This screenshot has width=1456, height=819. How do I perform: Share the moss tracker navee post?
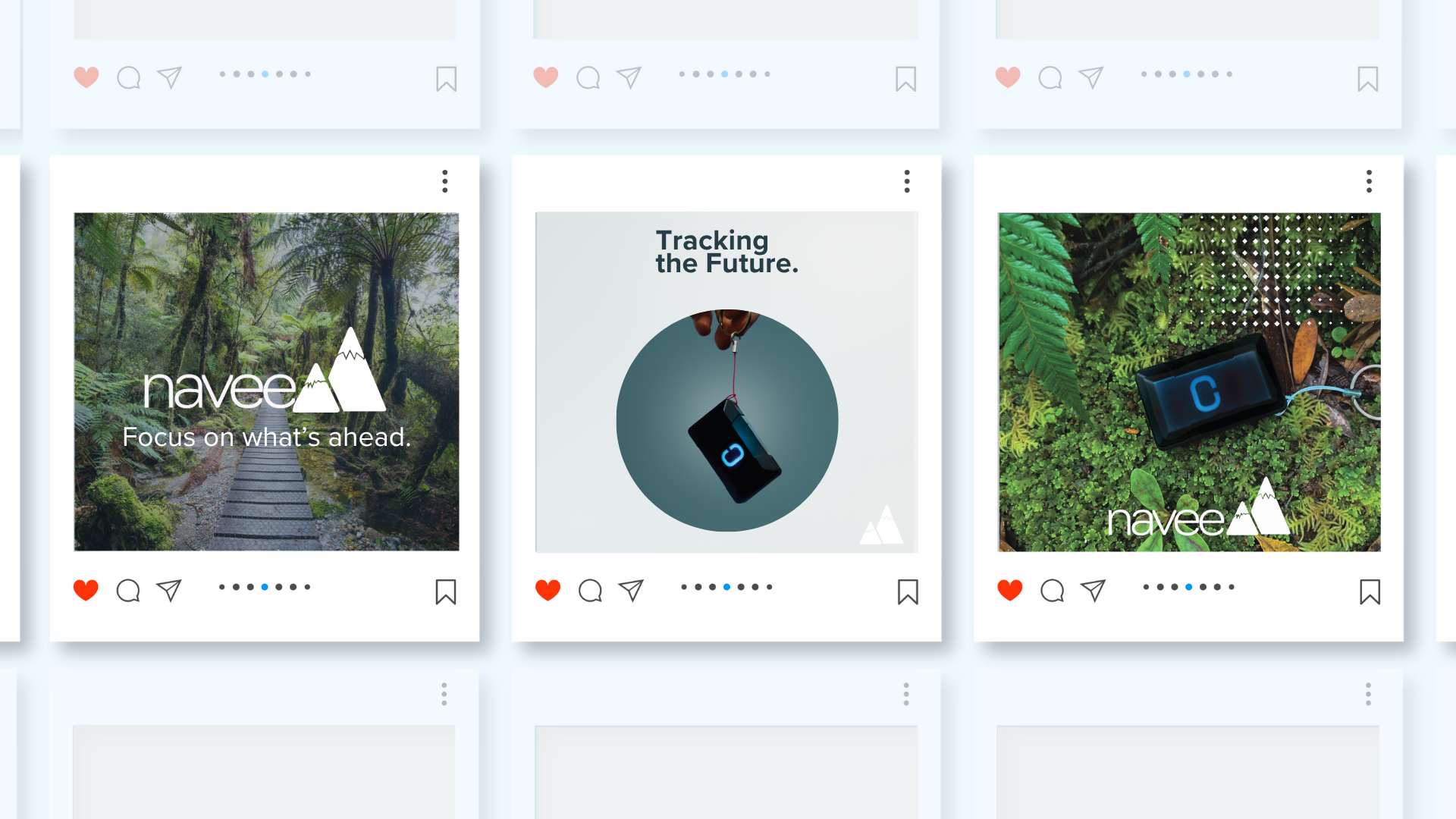coord(1093,590)
